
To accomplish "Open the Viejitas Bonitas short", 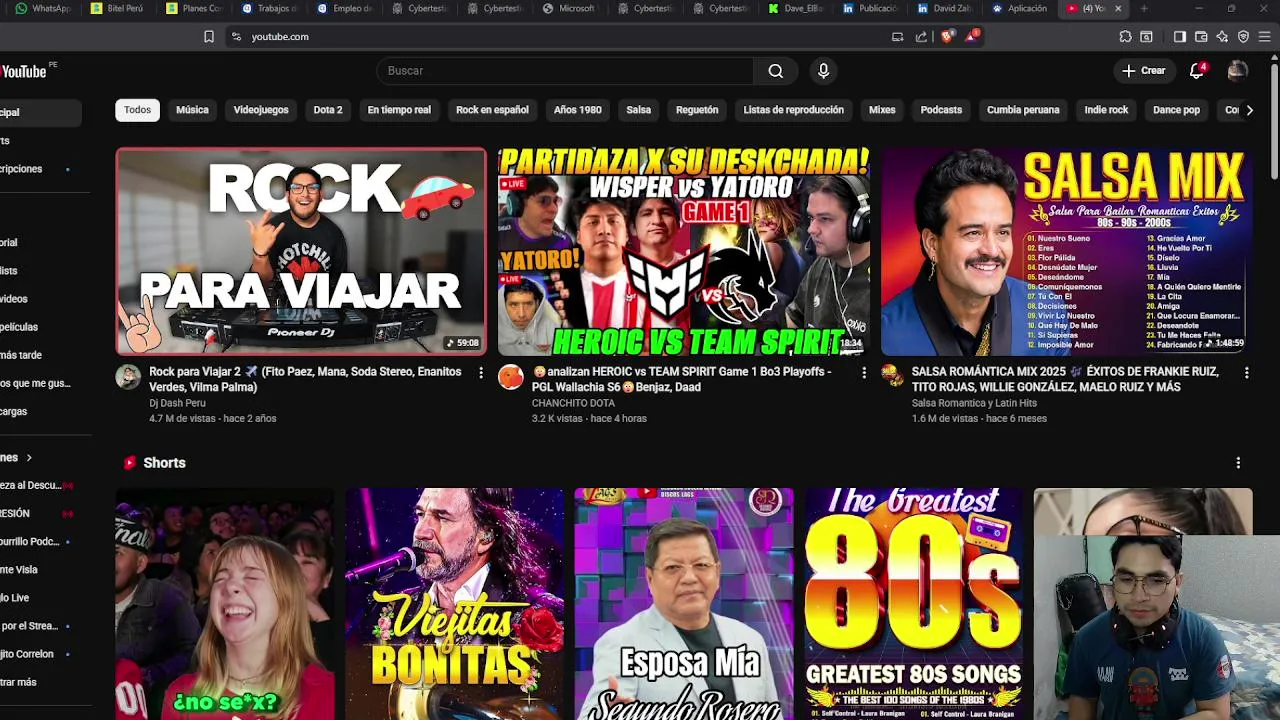I will [455, 604].
